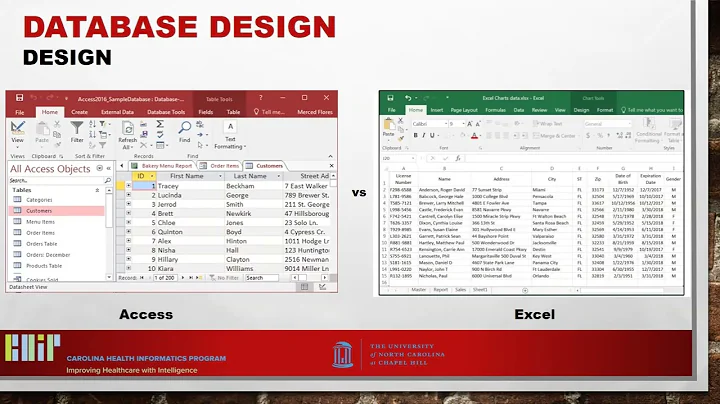Click Merge & Center button in Excel
Image resolution: width=720 pixels, height=404 pixels.
point(554,136)
